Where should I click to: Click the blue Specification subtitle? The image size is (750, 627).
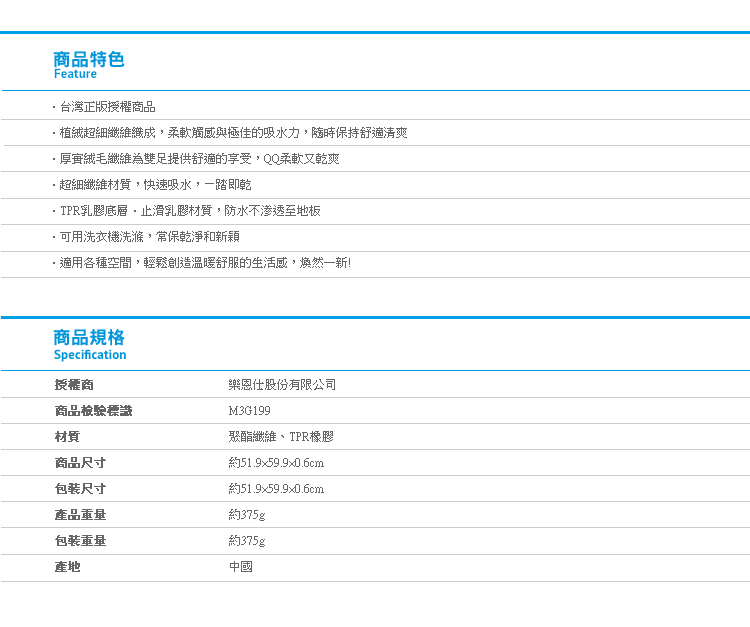pos(90,355)
